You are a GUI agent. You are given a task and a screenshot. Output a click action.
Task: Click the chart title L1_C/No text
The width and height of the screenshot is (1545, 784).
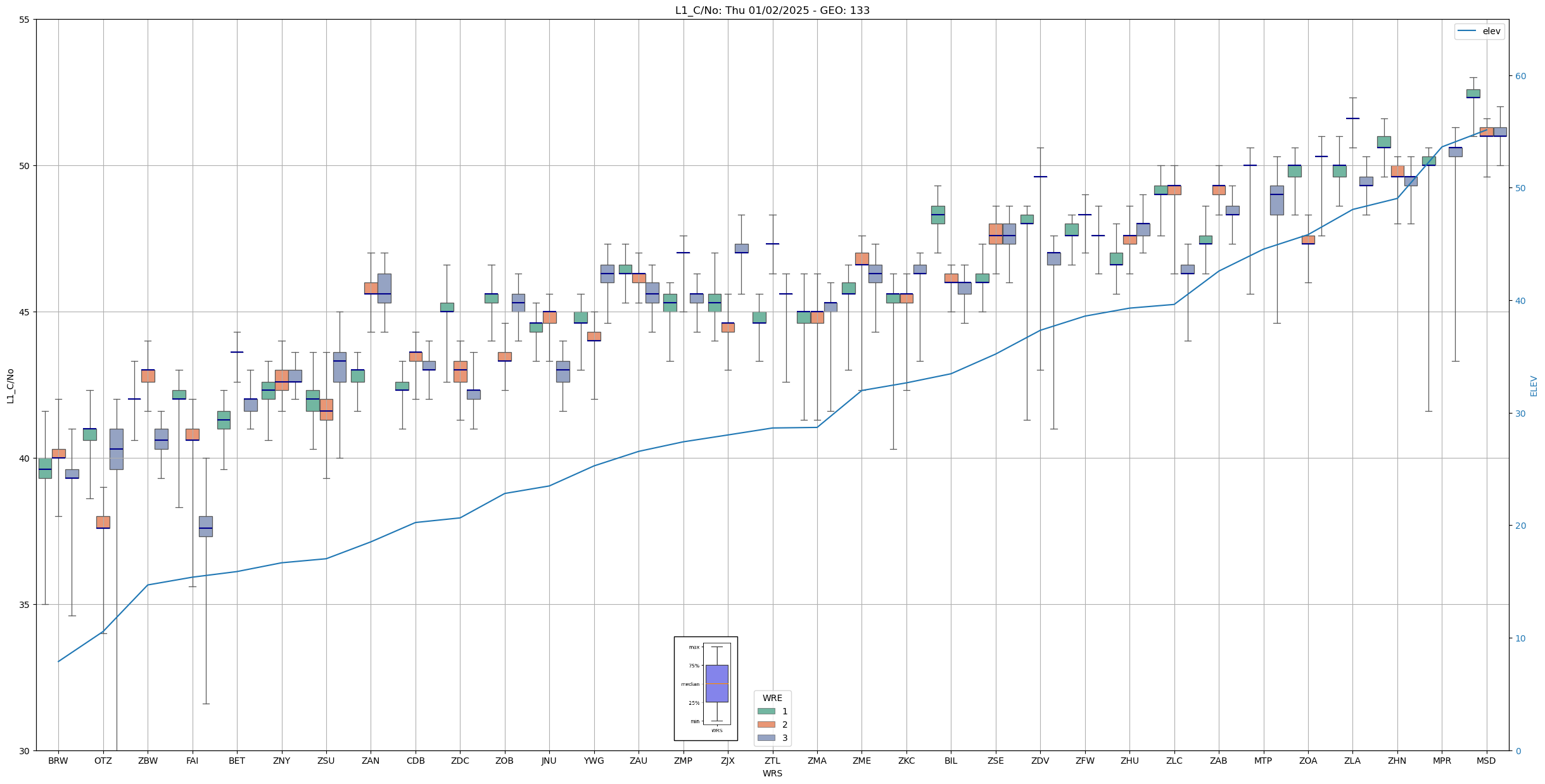[x=772, y=10]
